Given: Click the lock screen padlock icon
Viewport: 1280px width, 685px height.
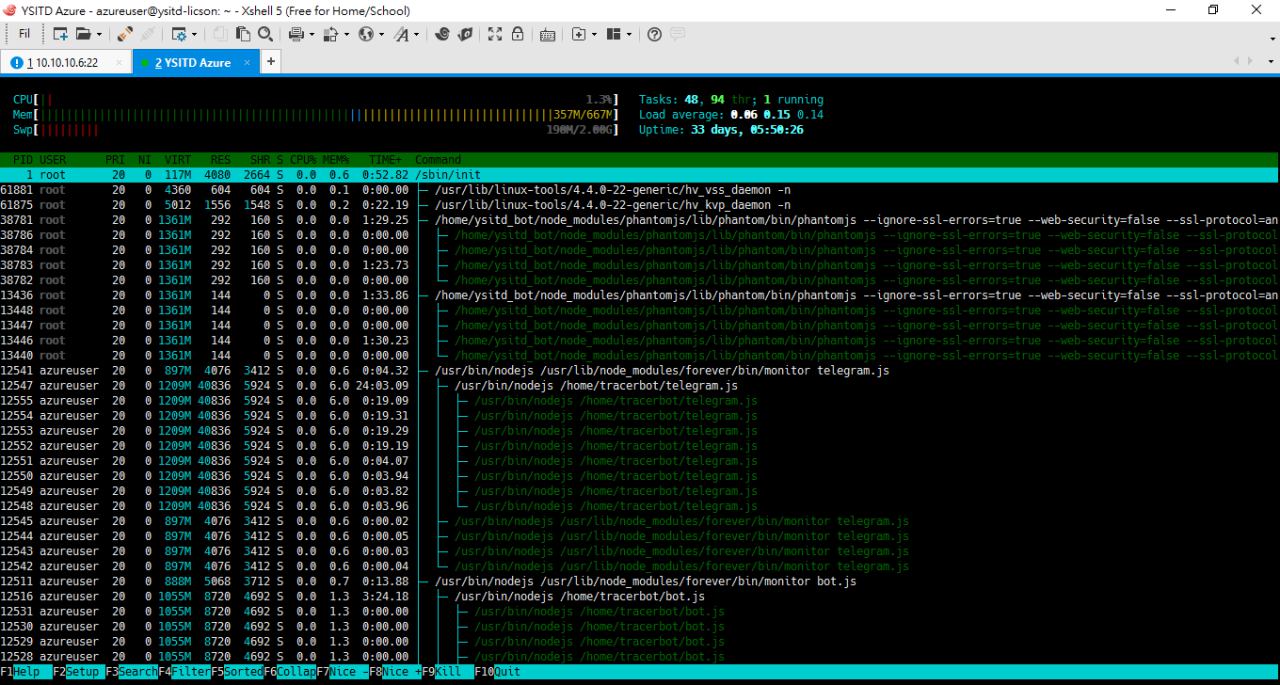Looking at the screenshot, I should click(518, 34).
